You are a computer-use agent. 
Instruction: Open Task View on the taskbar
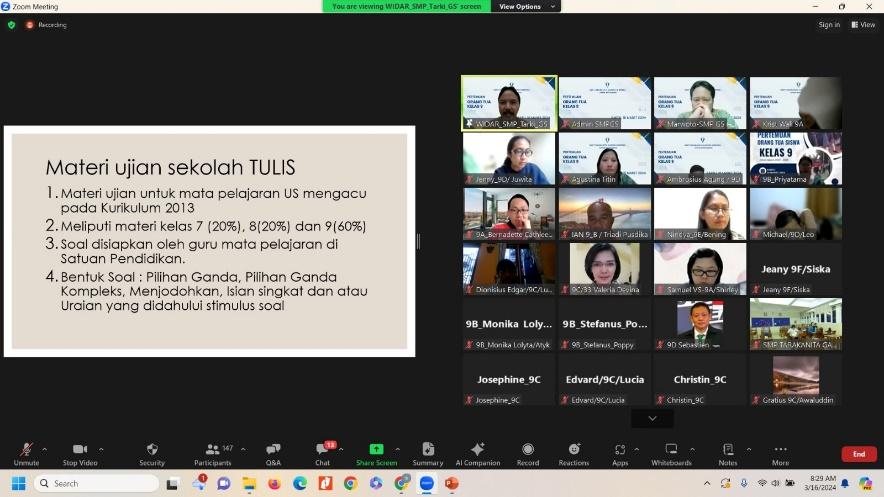[173, 483]
